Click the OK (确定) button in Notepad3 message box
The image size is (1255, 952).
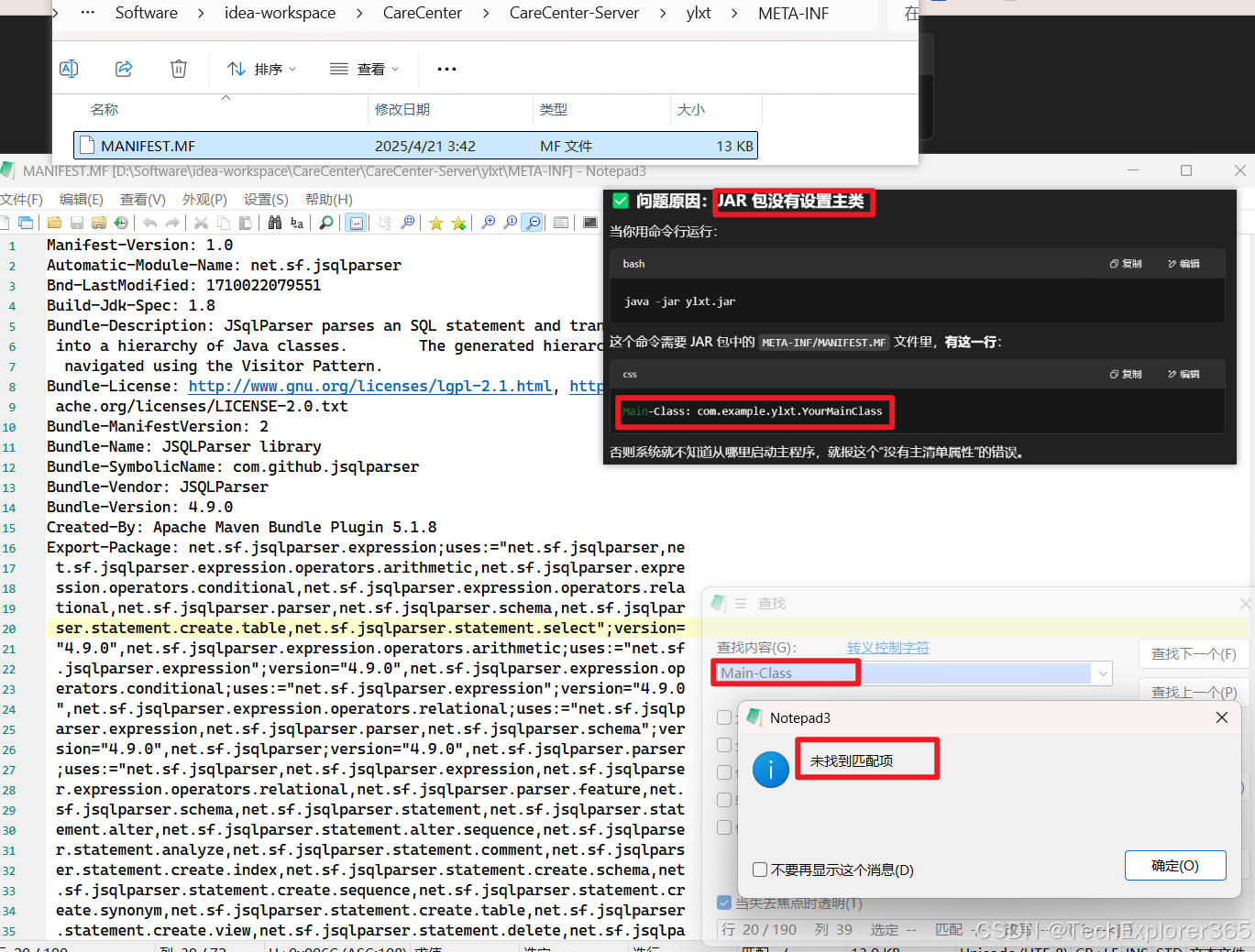click(1175, 865)
